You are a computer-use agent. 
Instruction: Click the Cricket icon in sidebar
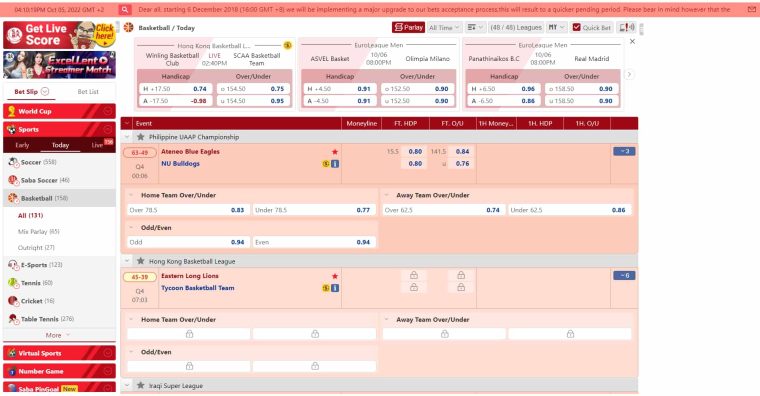point(13,301)
